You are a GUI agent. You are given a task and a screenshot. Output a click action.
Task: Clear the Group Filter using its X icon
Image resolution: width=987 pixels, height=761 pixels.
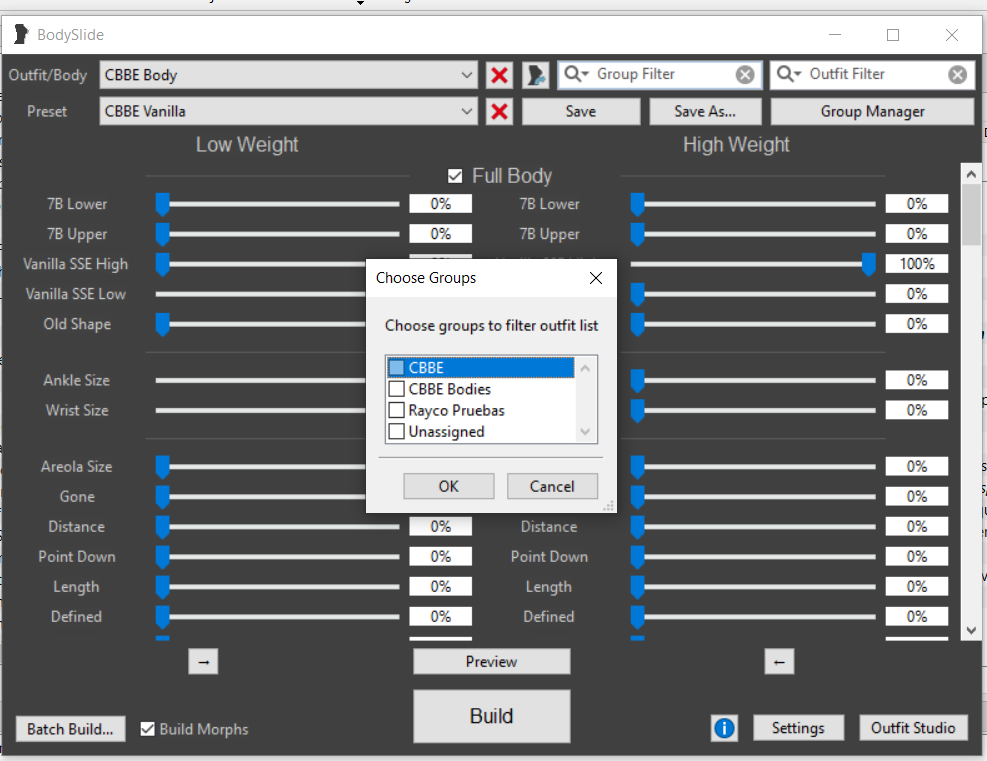(744, 74)
